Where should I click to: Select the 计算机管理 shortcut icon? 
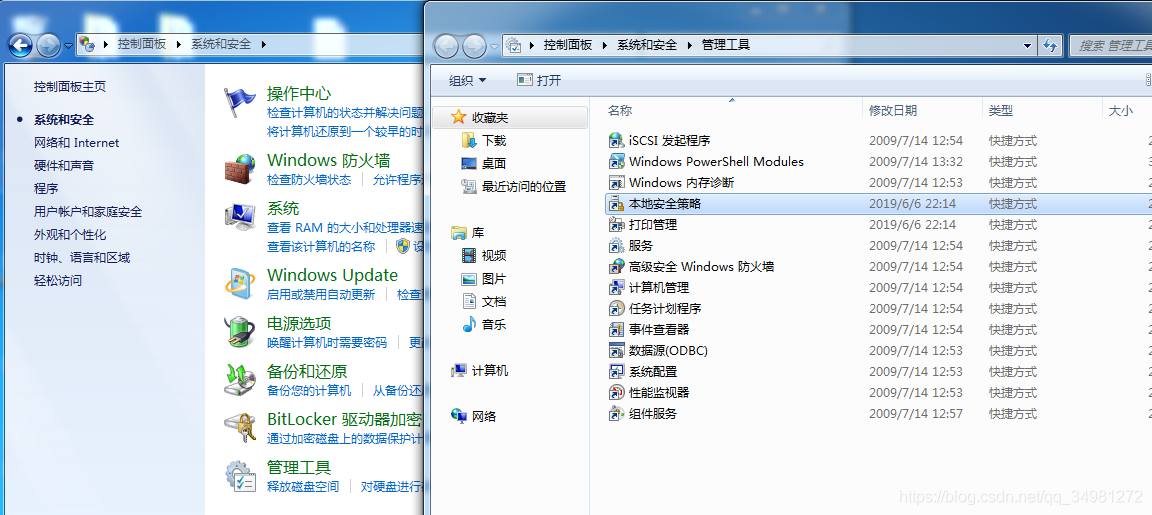click(x=617, y=287)
